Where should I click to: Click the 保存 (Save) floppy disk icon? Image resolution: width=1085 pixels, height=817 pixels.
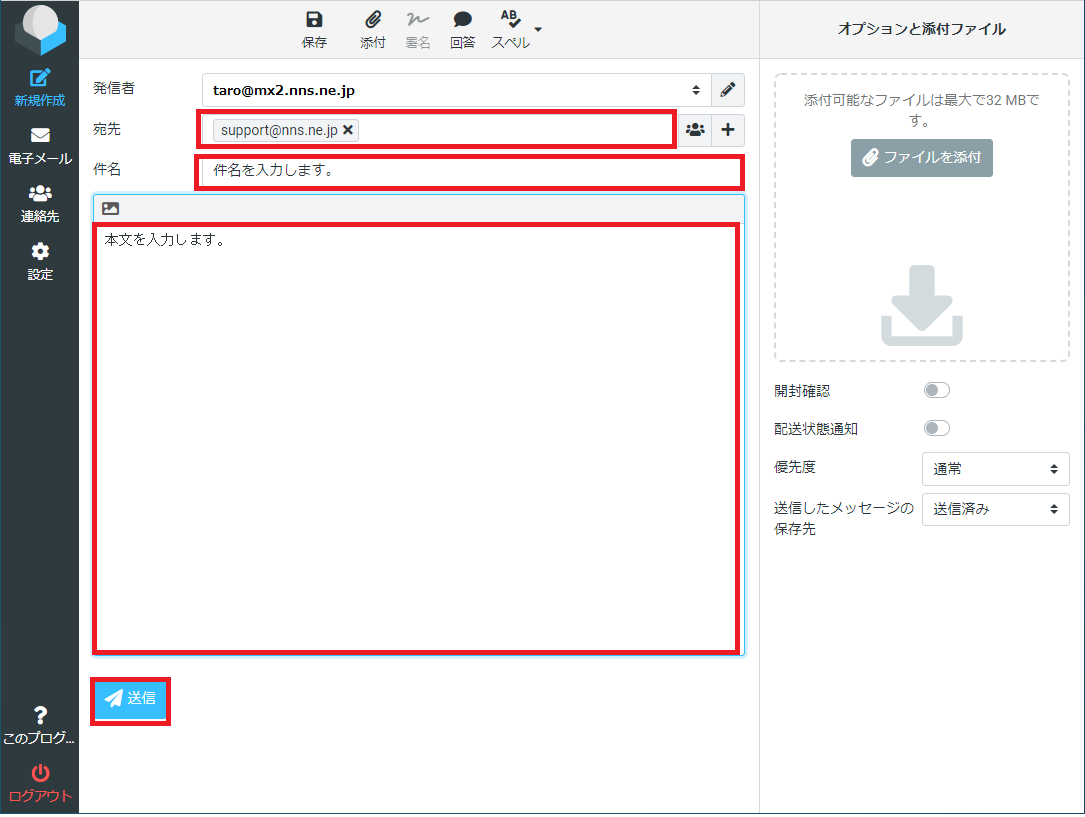314,20
